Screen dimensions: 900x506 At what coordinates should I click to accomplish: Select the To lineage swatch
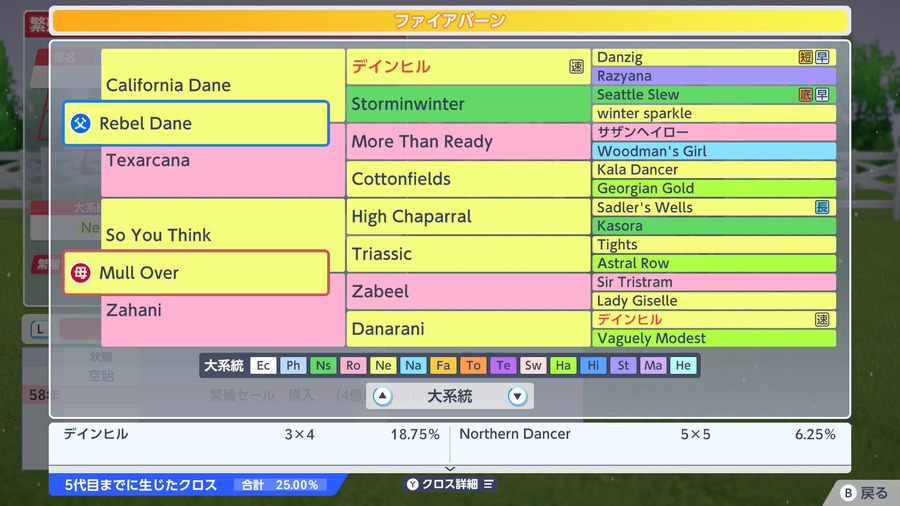coord(473,365)
